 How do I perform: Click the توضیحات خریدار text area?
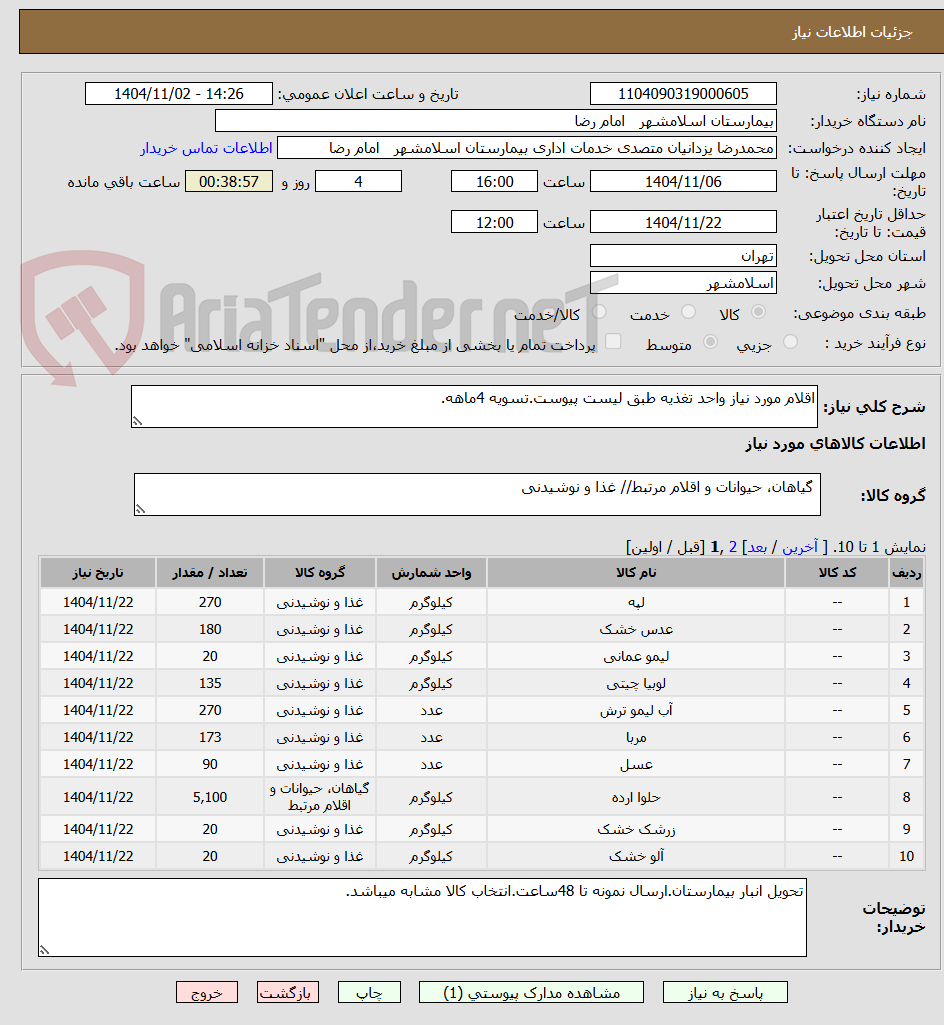pyautogui.click(x=422, y=918)
